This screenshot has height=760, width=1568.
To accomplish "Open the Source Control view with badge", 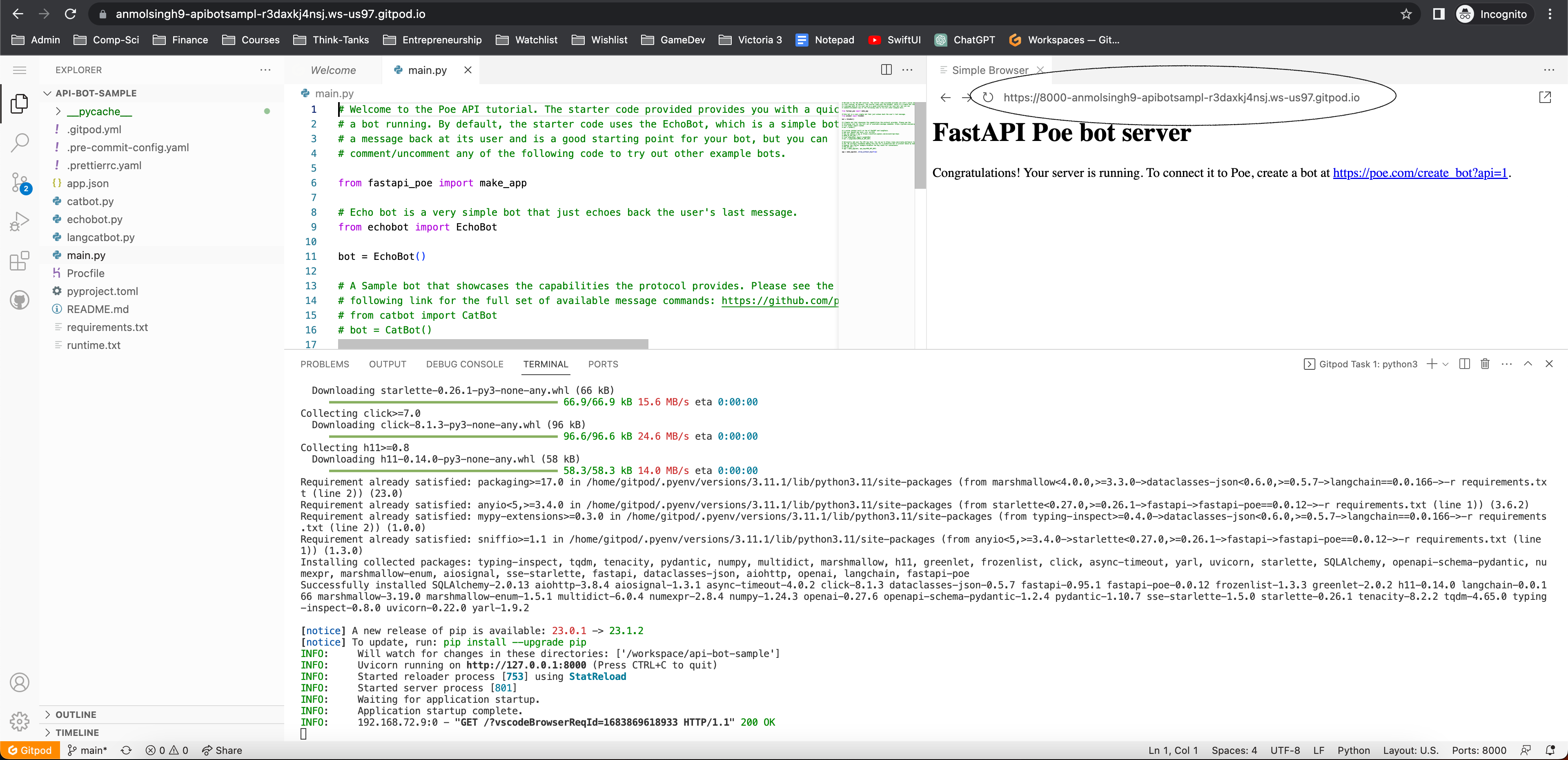I will (20, 182).
